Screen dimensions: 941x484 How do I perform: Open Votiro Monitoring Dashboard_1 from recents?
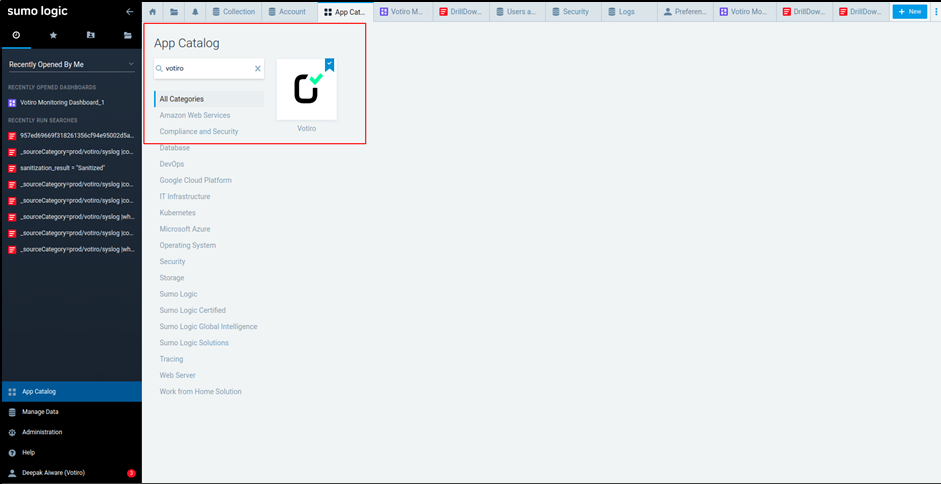[x=62, y=103]
